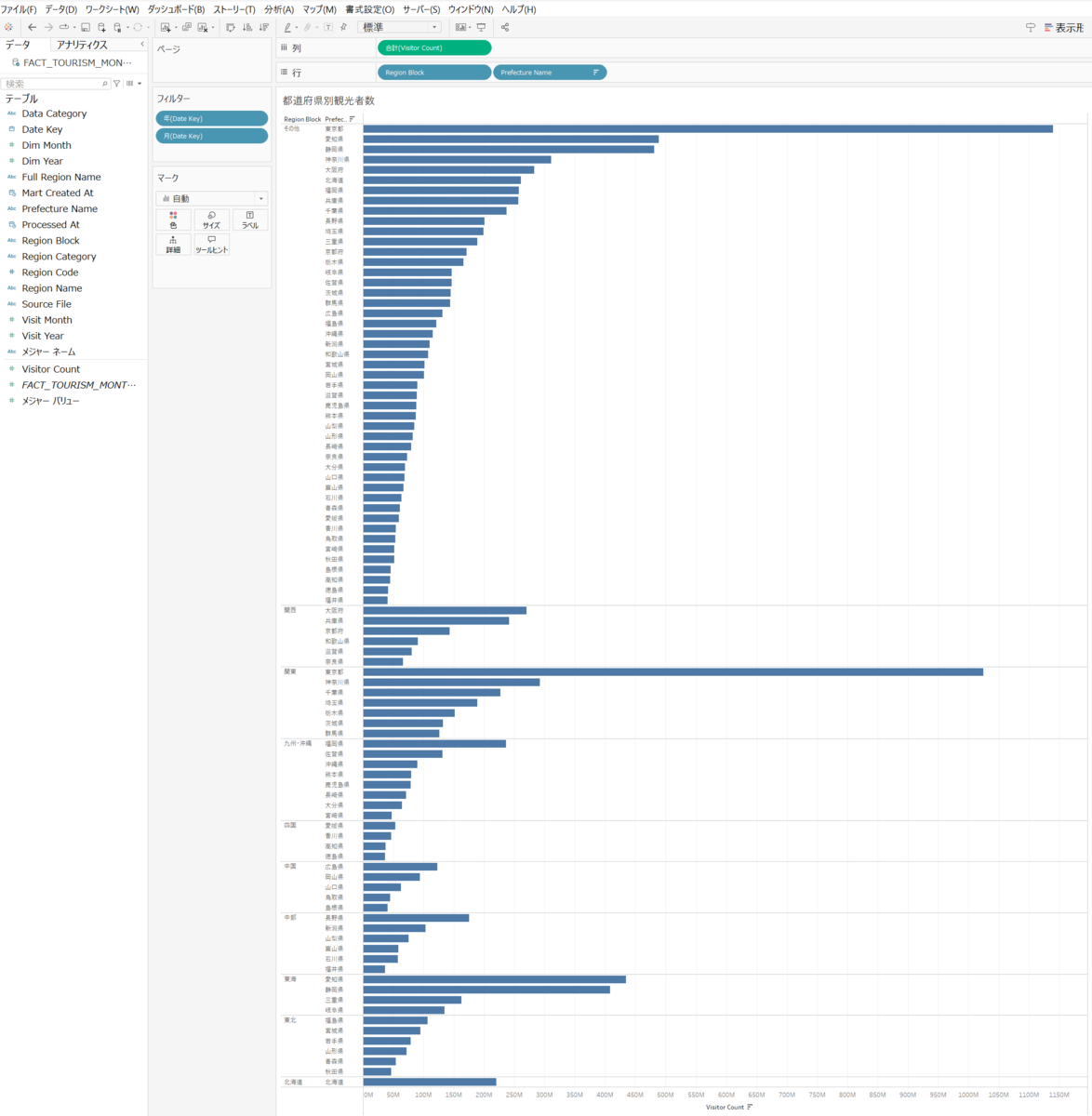Collapse the side pane with the chevron

pos(142,45)
